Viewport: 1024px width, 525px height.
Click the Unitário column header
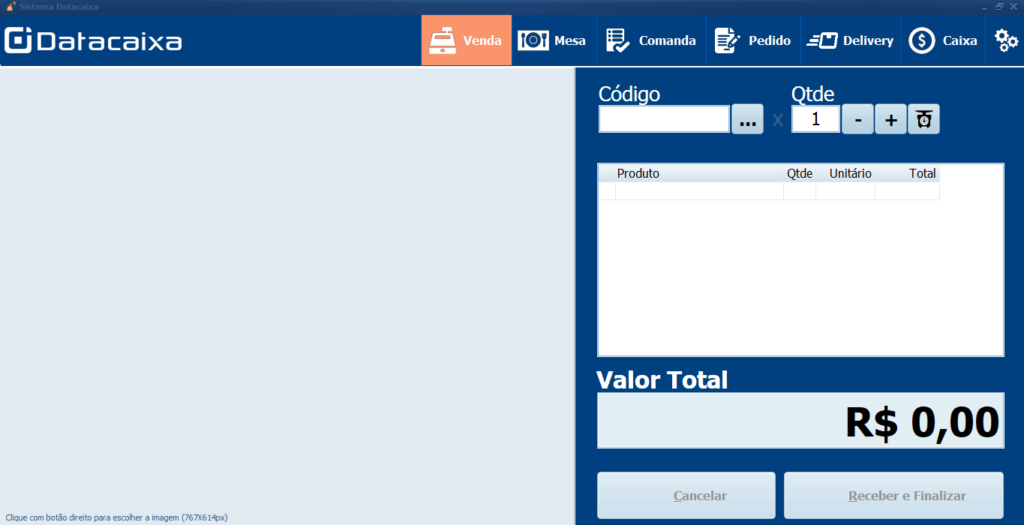(x=846, y=174)
